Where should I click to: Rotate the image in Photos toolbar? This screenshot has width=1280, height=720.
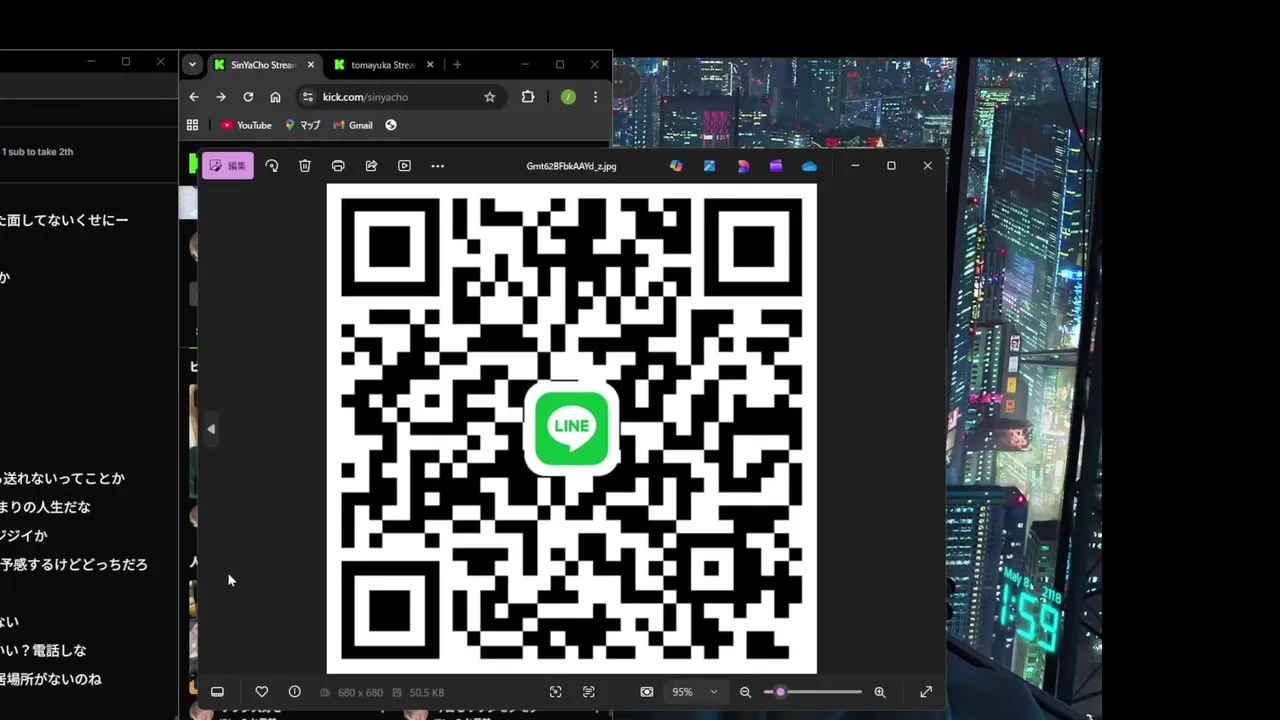coord(272,166)
